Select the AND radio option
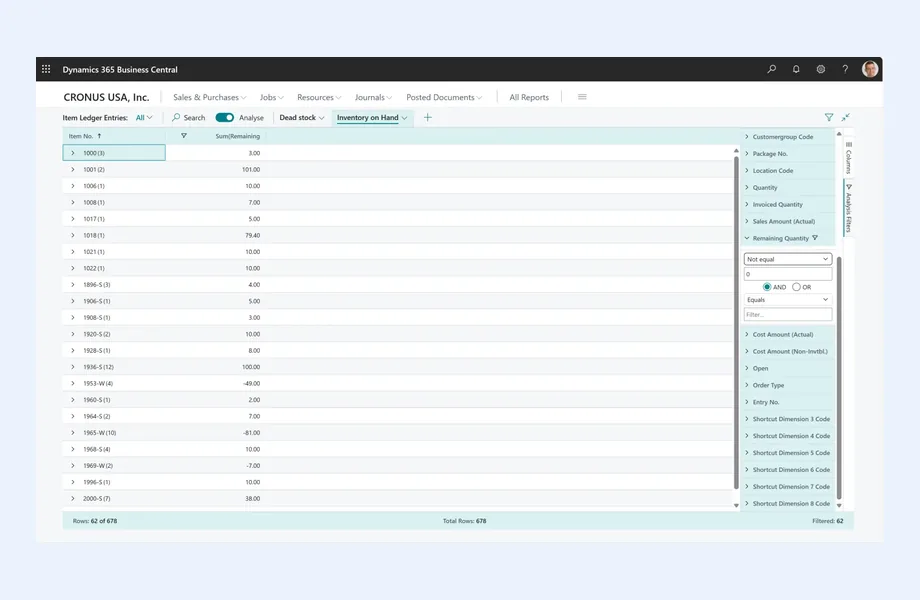The height and width of the screenshot is (600, 920). point(767,287)
